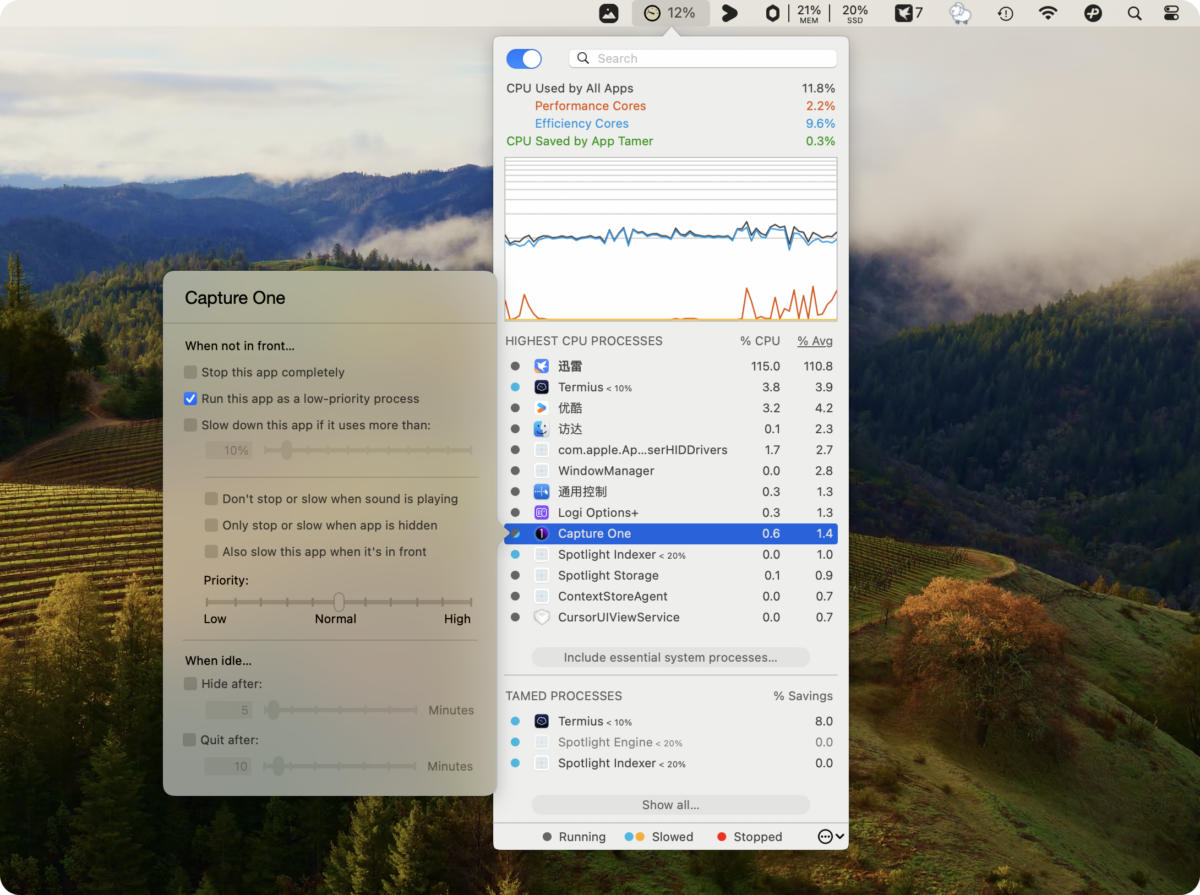Check Don't stop or slow when sound is playing
The image size is (1200, 895).
[211, 498]
